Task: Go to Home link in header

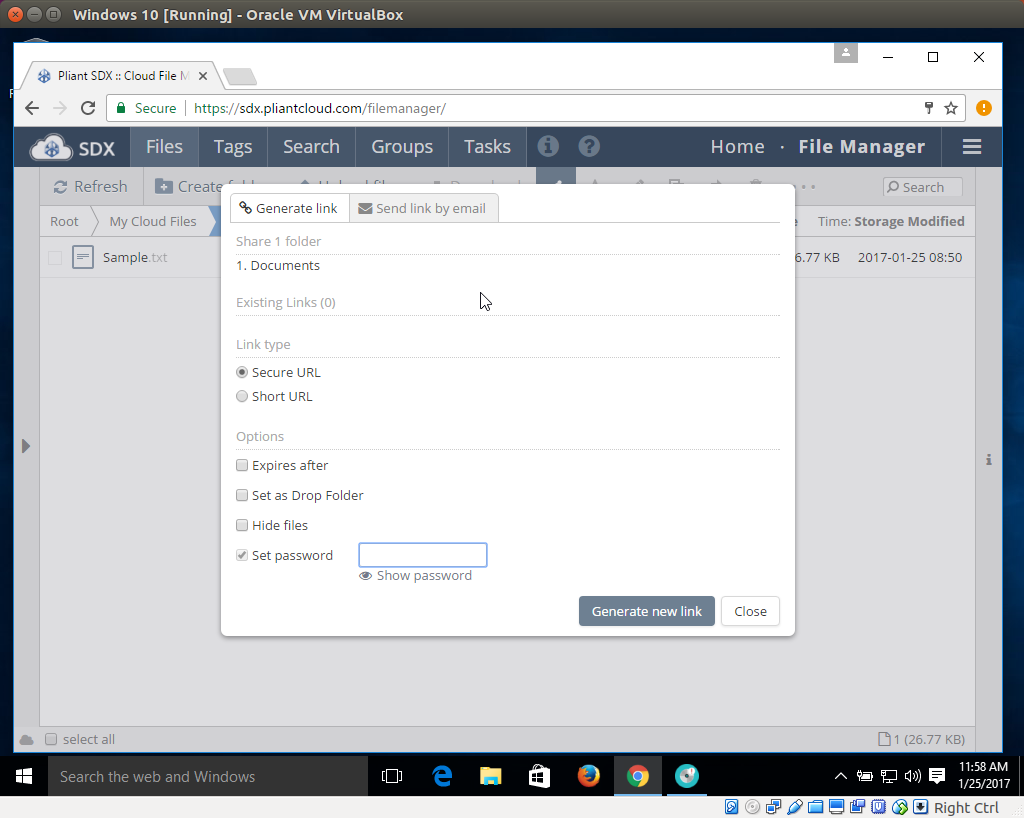Action: pyautogui.click(x=737, y=147)
